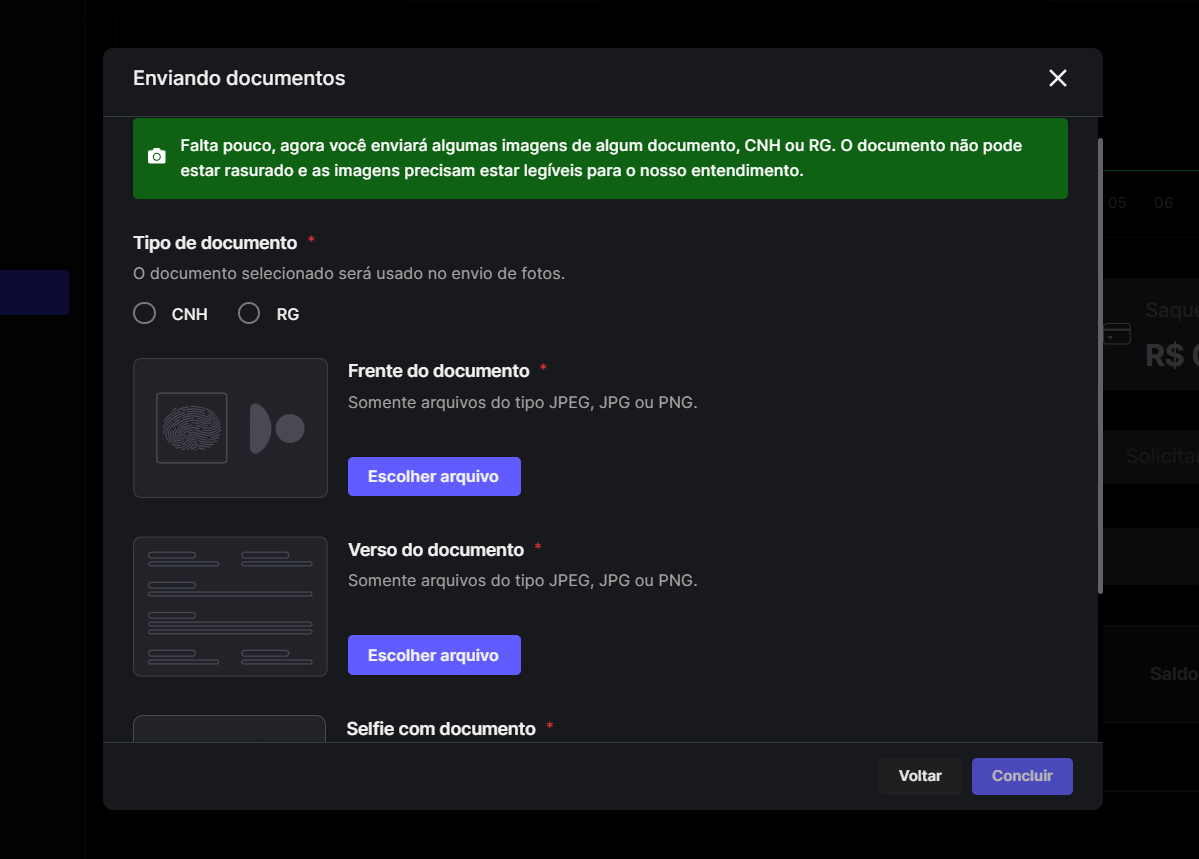Click the green information banner text
Screen dimensions: 1199x859
600,158
